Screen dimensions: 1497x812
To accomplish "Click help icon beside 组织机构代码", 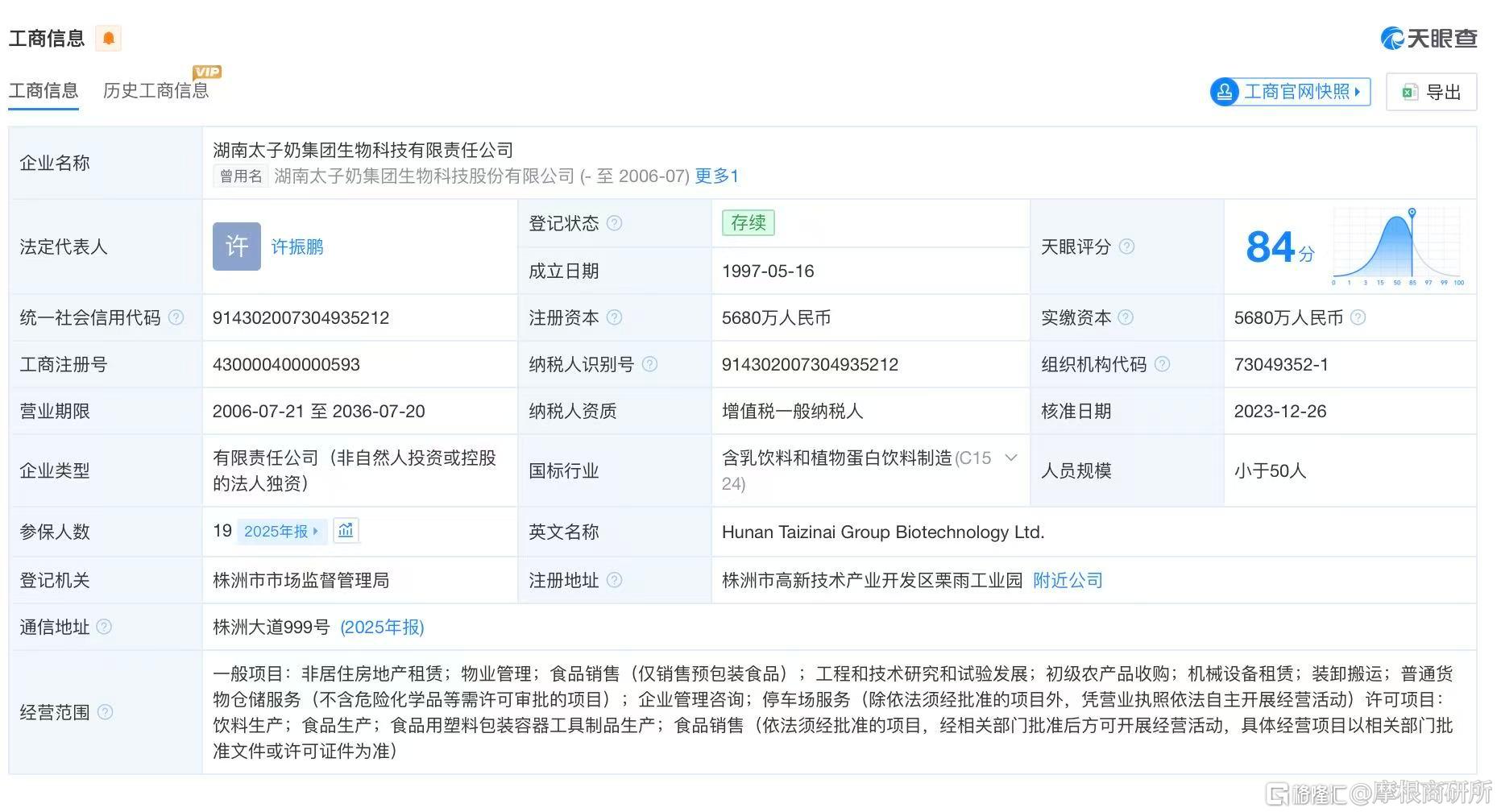I will (1162, 364).
